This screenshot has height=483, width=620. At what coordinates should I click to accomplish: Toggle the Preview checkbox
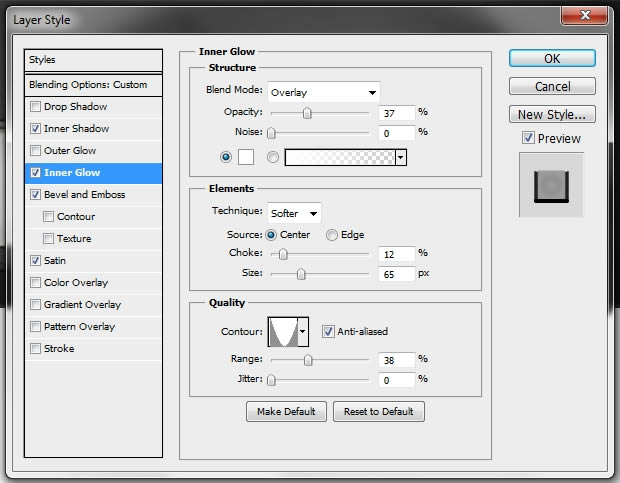tap(528, 138)
